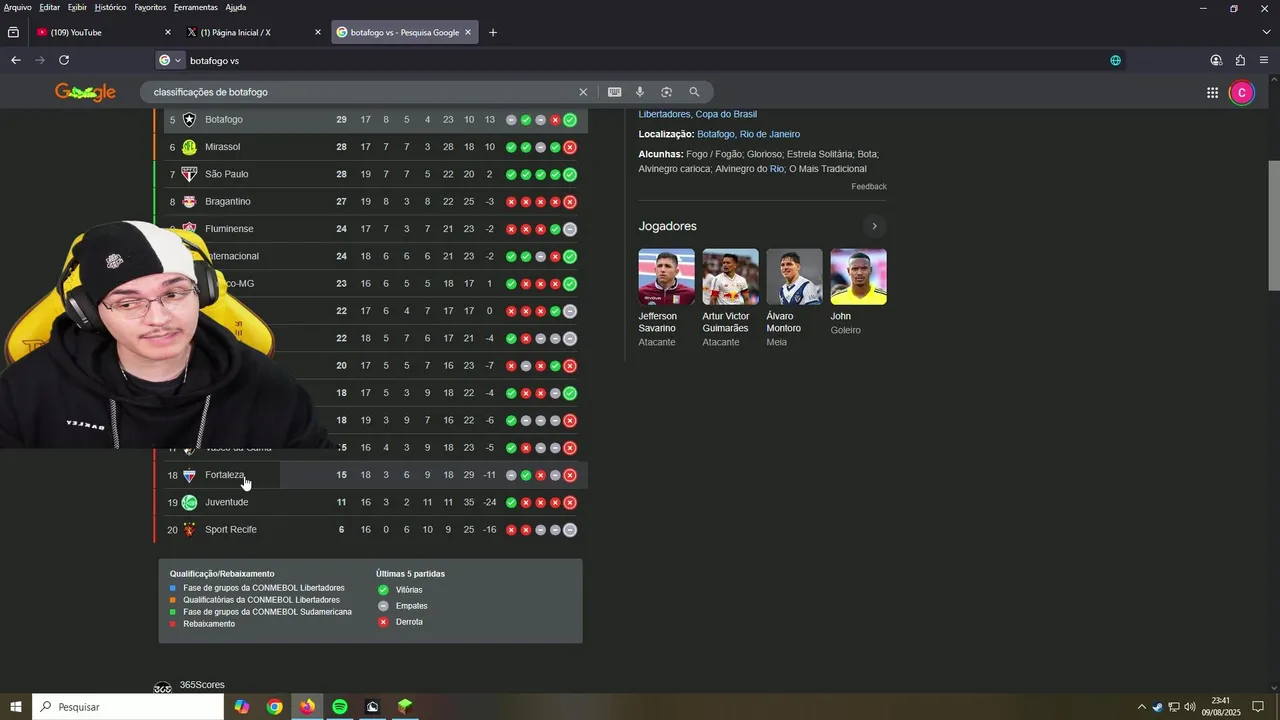Open the Windows Start menu
Screen dimensions: 1280x720
click(16, 707)
